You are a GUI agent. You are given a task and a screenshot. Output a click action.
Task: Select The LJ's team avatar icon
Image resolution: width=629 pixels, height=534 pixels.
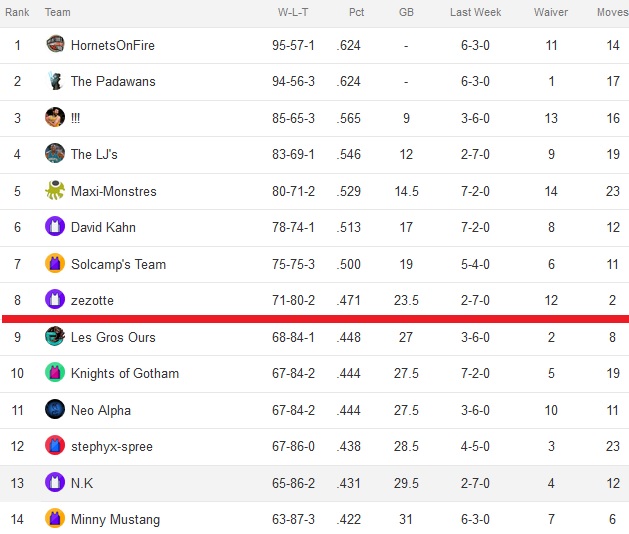click(55, 153)
